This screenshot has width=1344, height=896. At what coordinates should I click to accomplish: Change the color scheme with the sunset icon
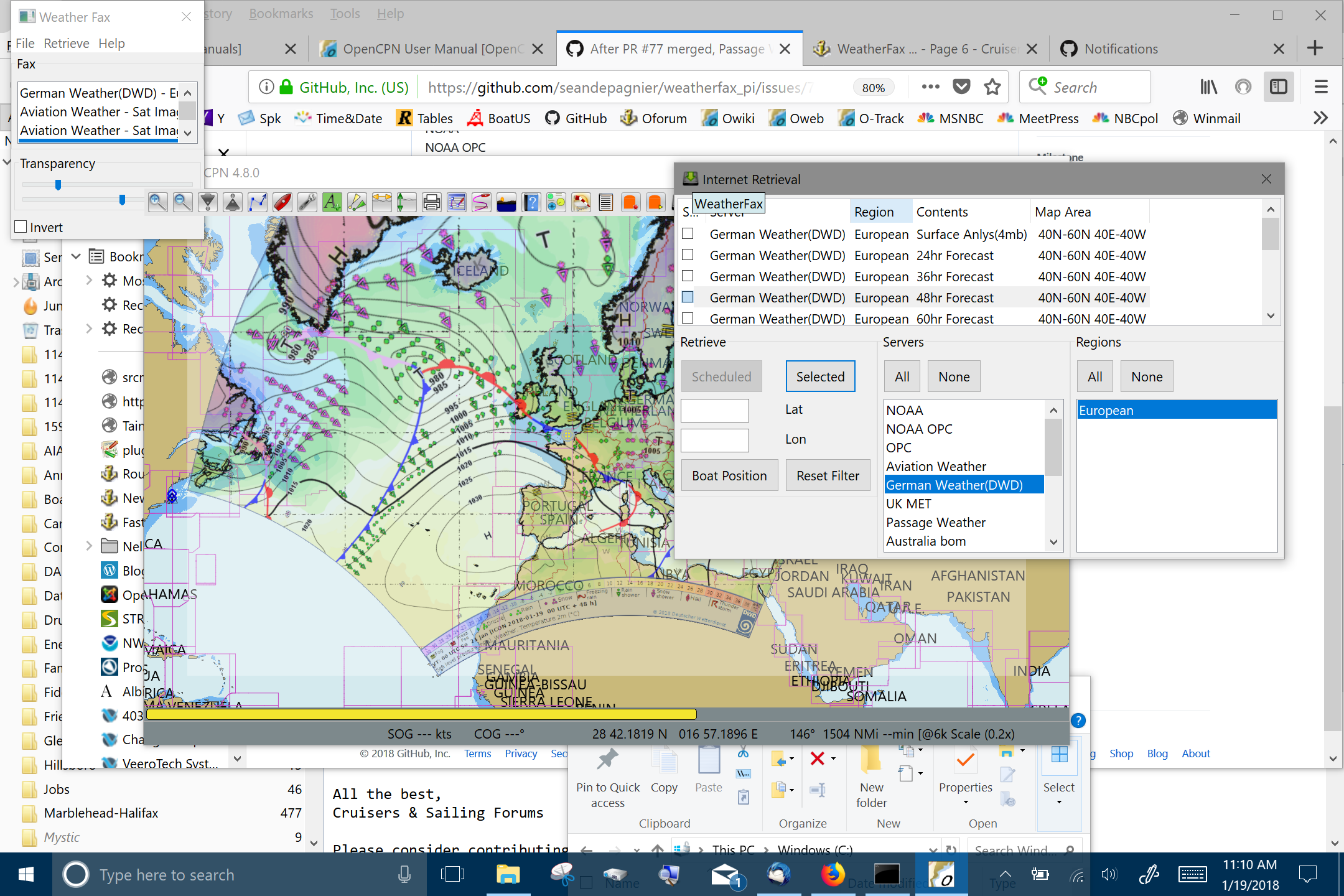pos(506,202)
